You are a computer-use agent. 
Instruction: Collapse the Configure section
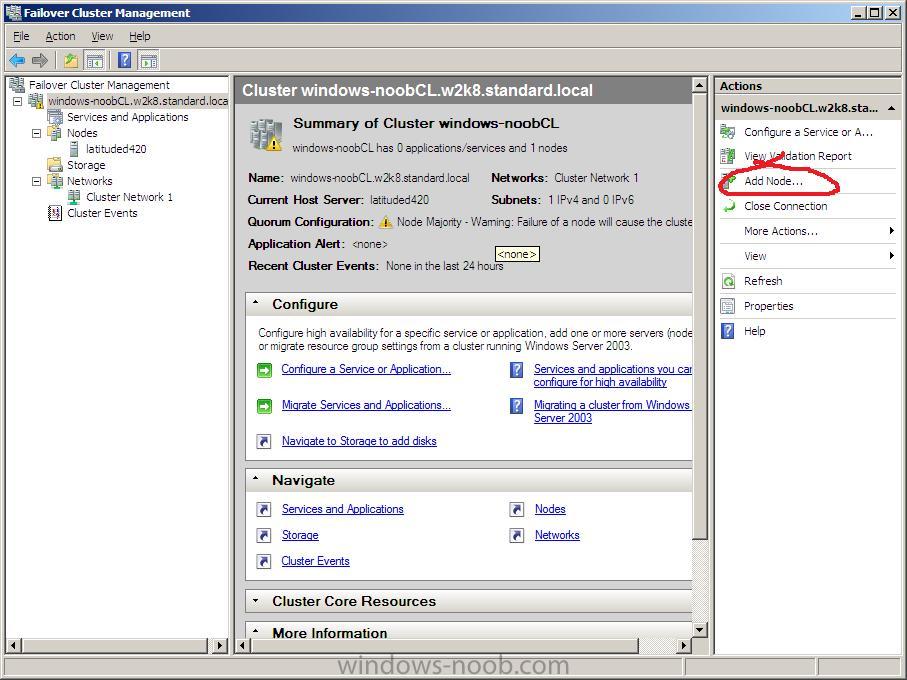pyautogui.click(x=256, y=303)
